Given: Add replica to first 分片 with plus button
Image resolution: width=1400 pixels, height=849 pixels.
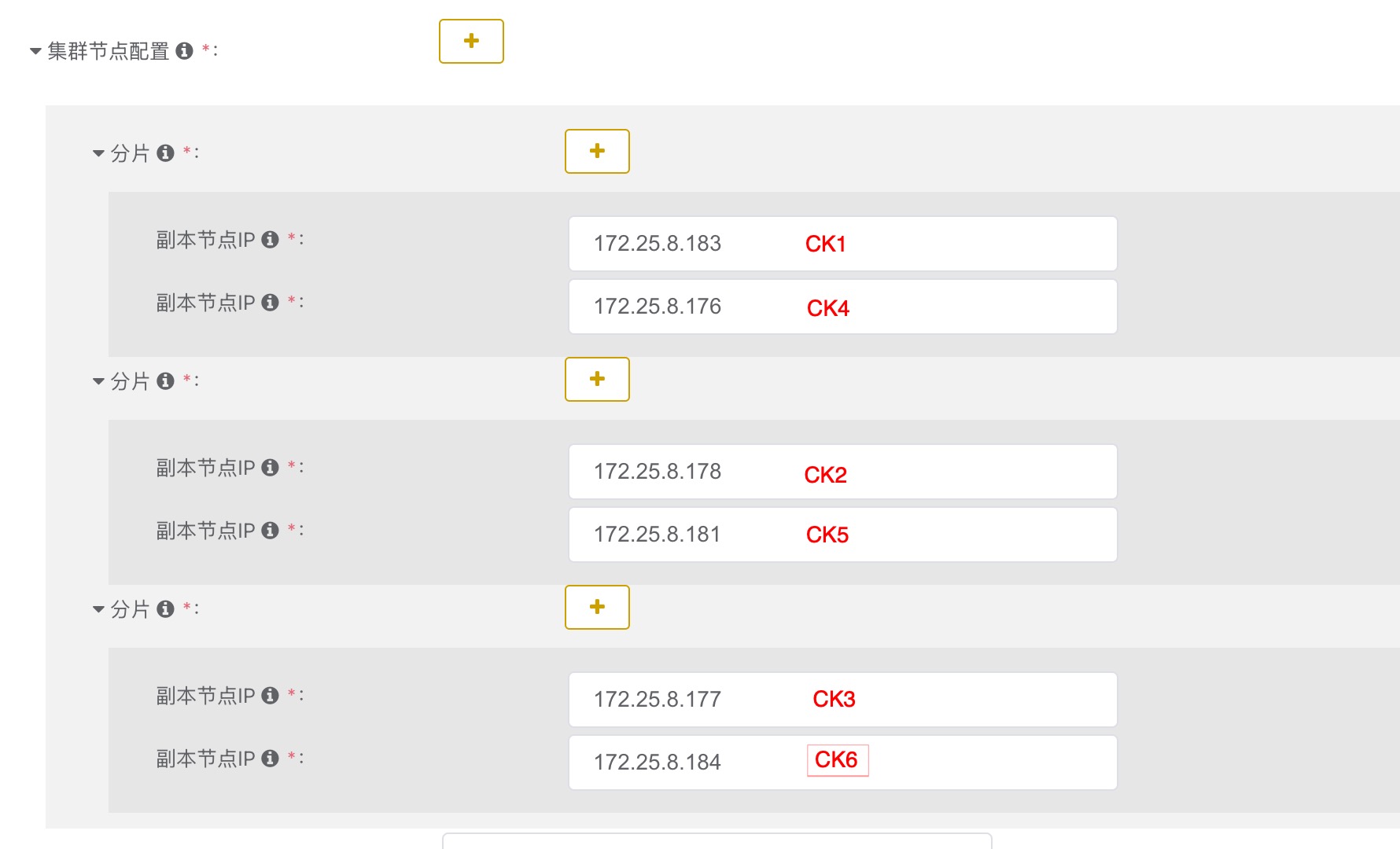Looking at the screenshot, I should [597, 151].
